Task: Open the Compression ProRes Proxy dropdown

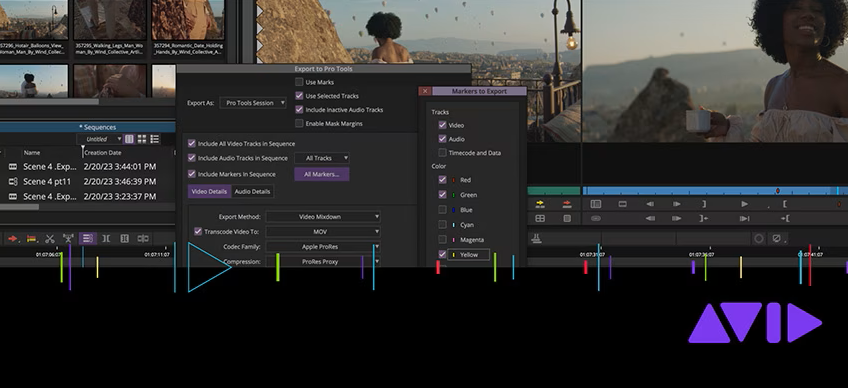Action: pos(323,261)
